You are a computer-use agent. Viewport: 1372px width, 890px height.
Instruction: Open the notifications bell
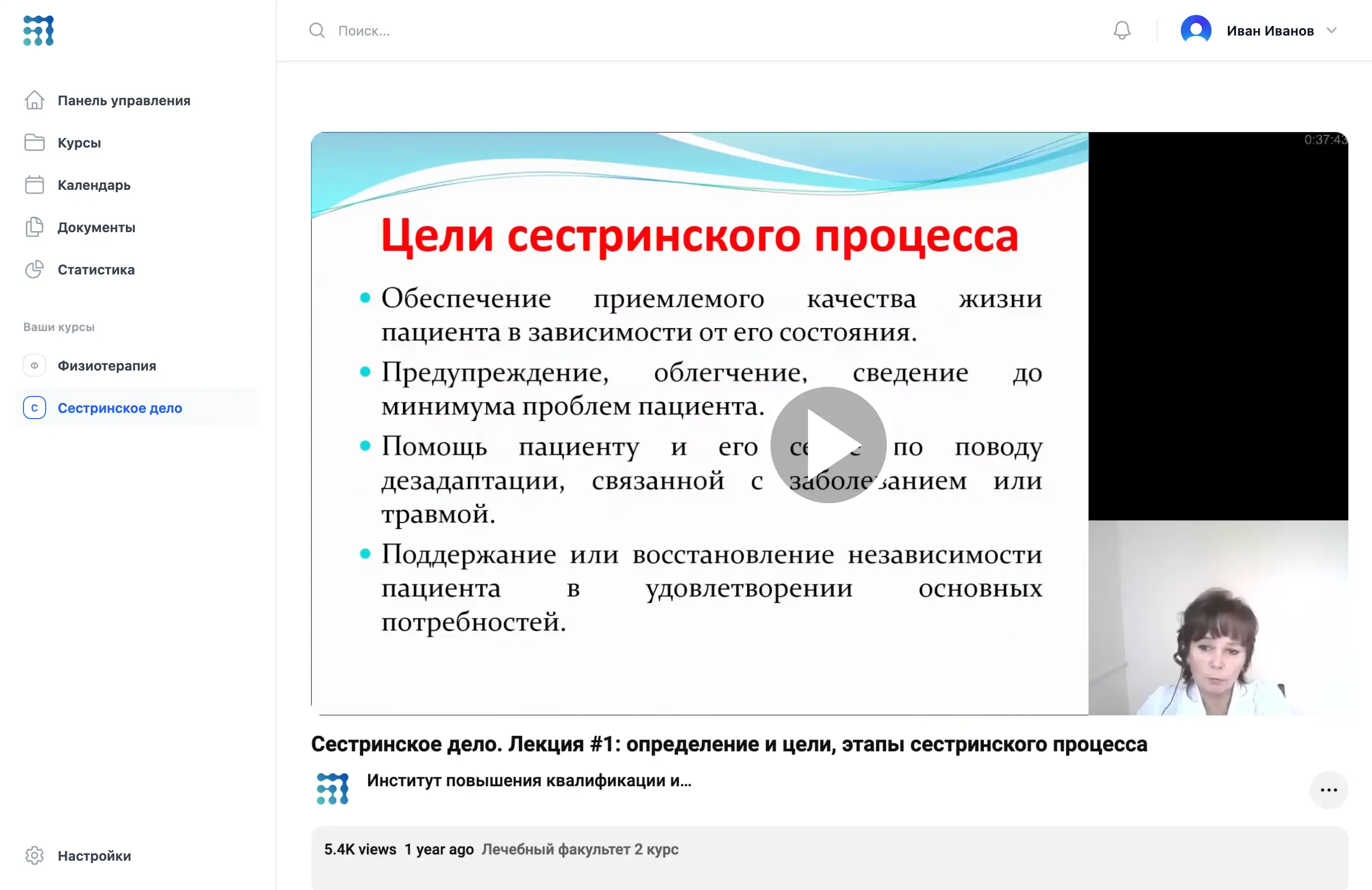(1121, 30)
